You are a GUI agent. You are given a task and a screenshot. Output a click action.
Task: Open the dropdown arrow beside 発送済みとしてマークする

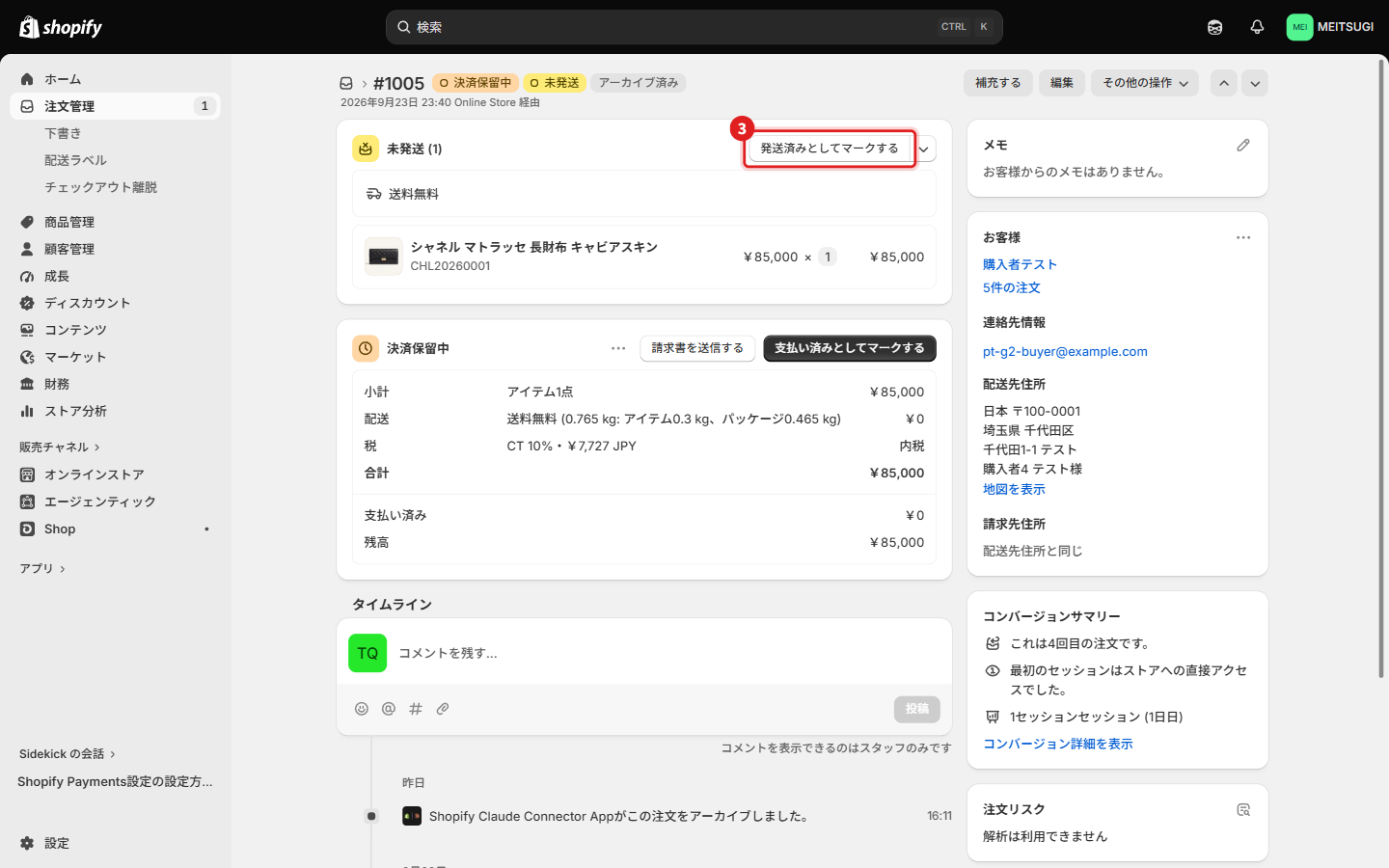coord(924,149)
